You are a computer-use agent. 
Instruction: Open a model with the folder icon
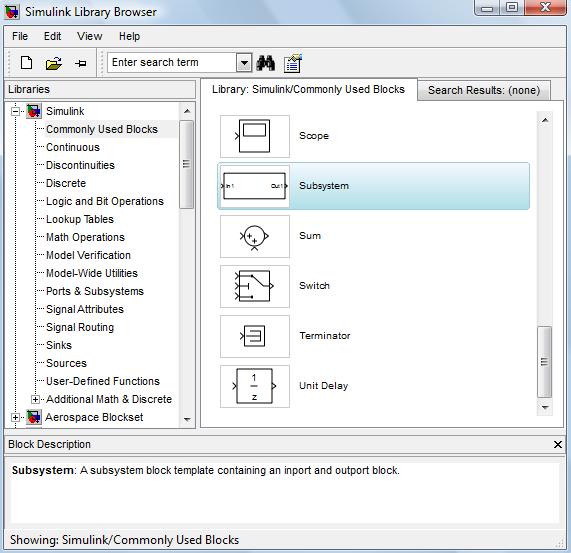click(x=54, y=63)
